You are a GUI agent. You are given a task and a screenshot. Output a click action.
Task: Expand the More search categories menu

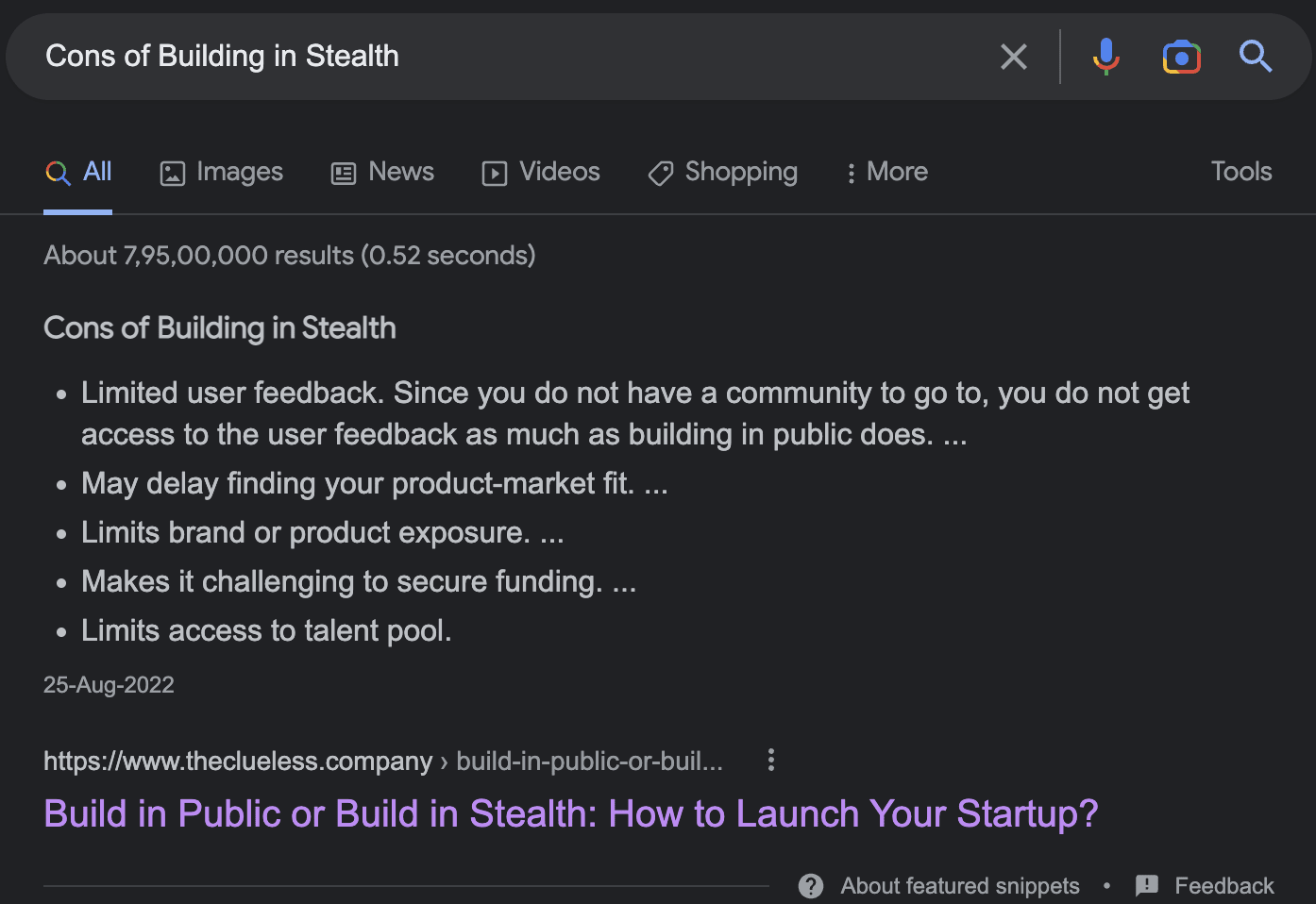[x=886, y=172]
